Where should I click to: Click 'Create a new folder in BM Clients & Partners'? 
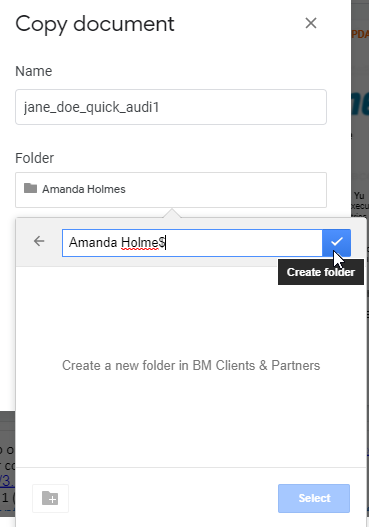191,365
